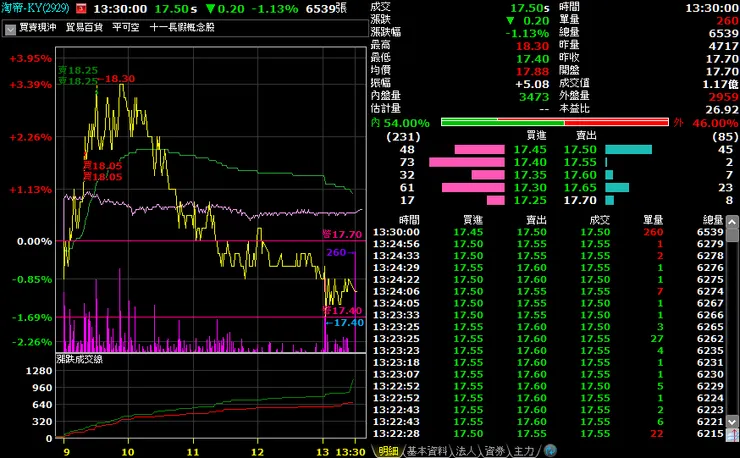
Task: Click the teal ask bar for 17.50
Action: [629, 149]
